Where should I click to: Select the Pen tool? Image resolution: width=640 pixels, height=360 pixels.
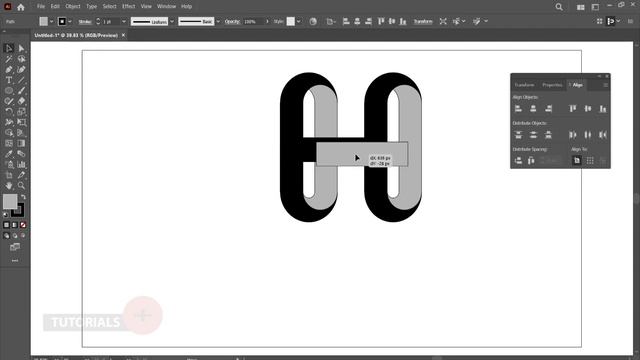point(9,70)
